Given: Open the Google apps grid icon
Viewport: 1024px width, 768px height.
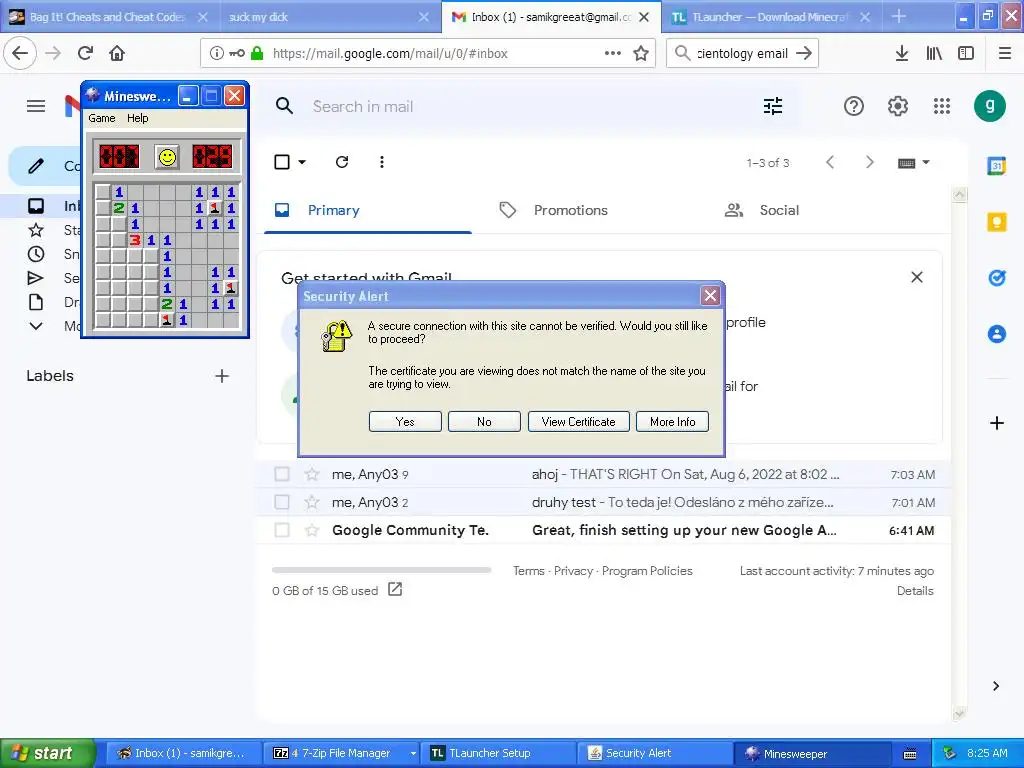Looking at the screenshot, I should point(942,106).
